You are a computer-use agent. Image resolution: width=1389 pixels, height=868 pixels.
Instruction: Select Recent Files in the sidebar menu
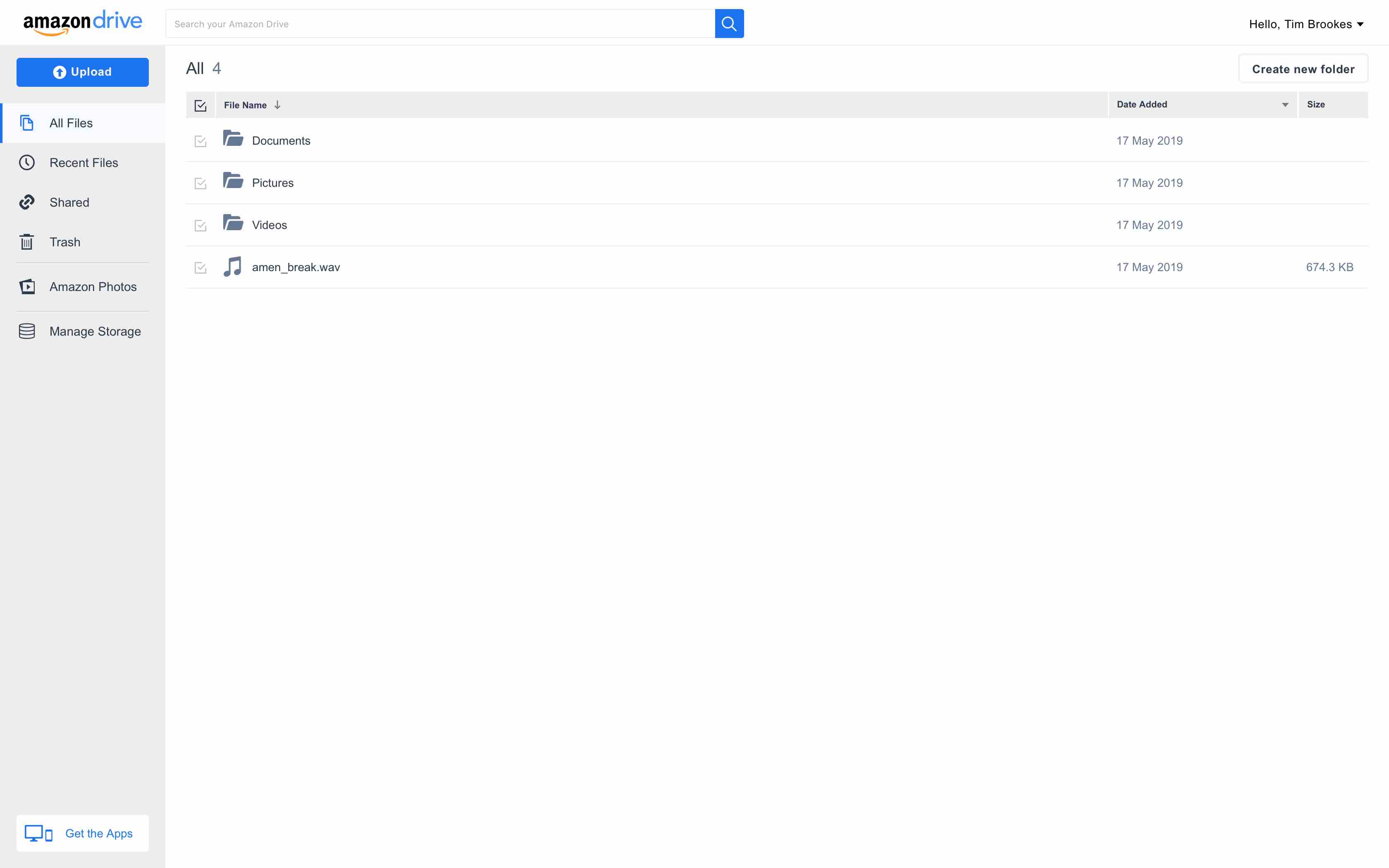83,162
